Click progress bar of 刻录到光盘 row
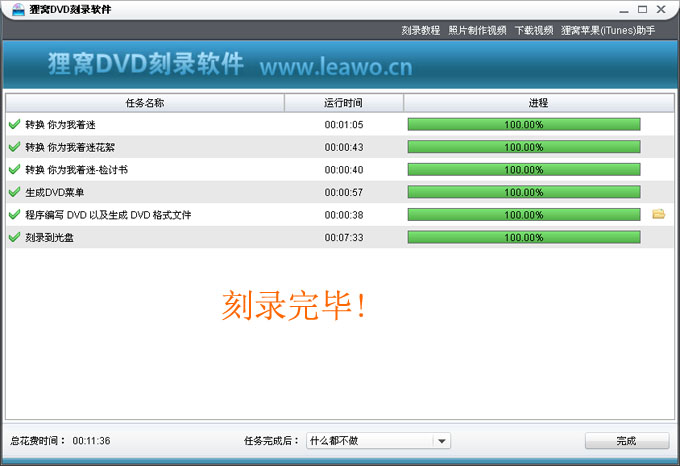Screen dimensions: 680x466 coord(524,237)
